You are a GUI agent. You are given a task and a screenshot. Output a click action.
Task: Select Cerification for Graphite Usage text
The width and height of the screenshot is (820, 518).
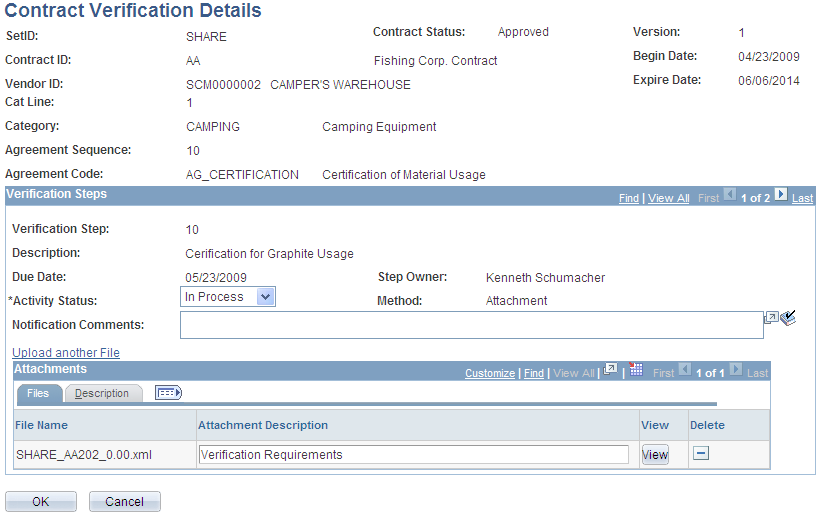[269, 254]
